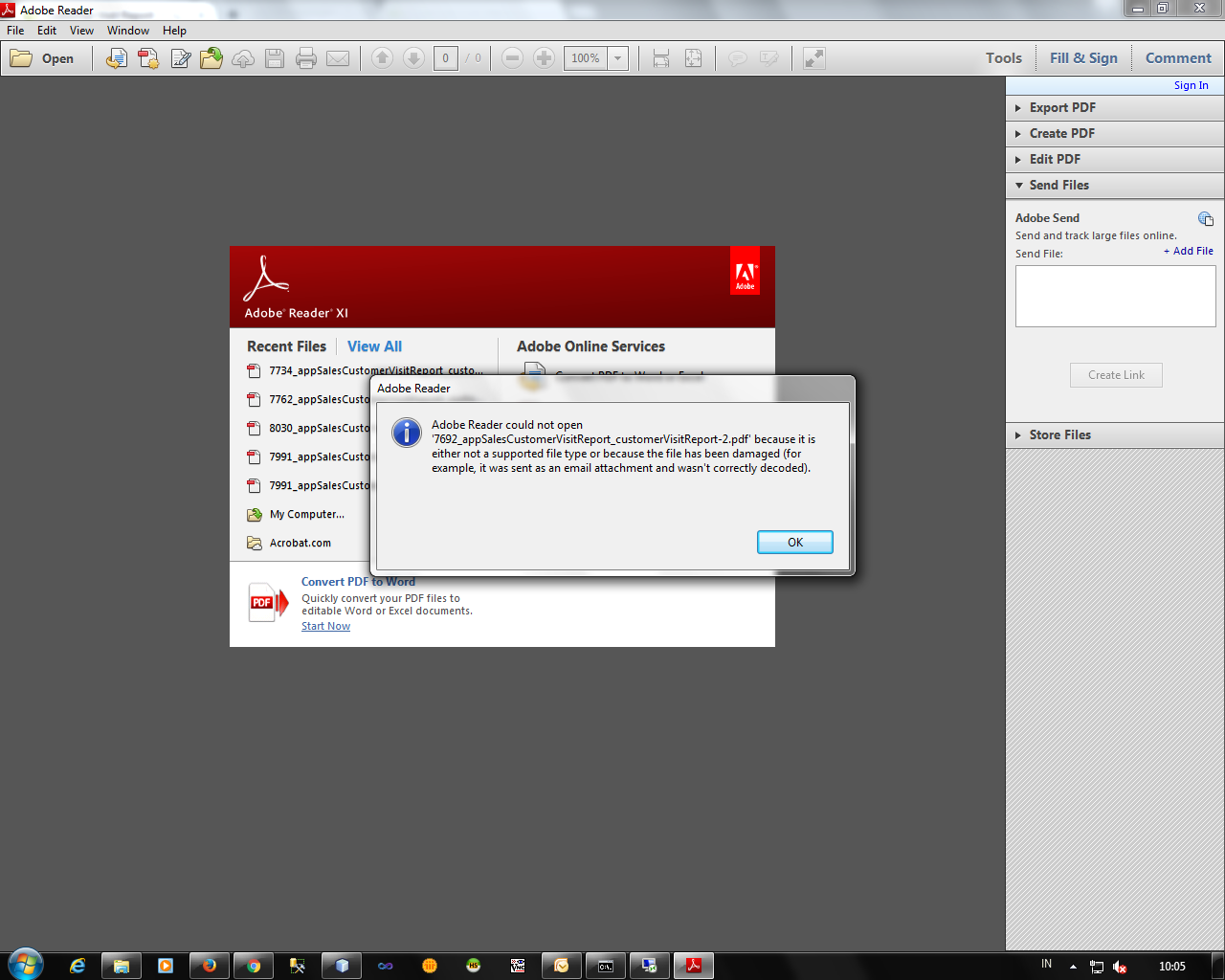Expand the Export PDF section
This screenshot has width=1225, height=980.
[x=1115, y=108]
